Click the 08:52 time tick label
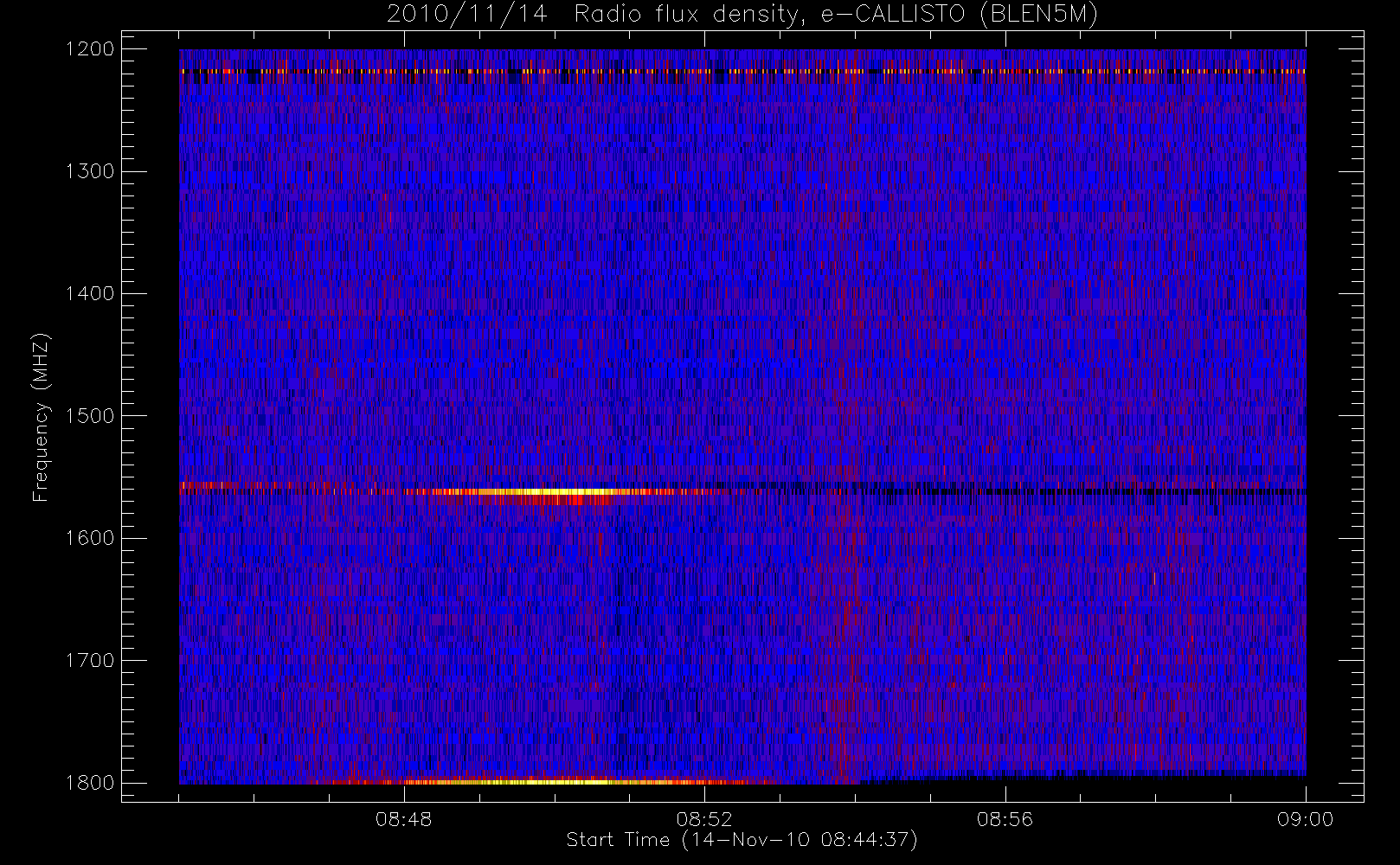1400x865 pixels. click(704, 819)
